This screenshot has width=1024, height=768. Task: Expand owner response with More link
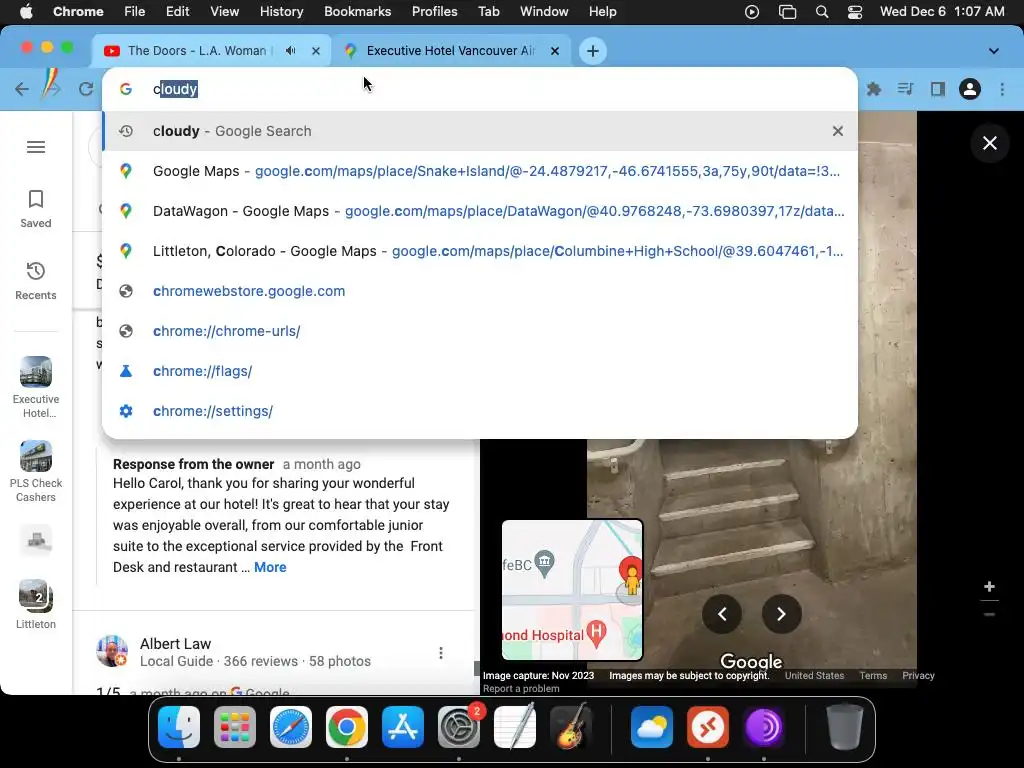[x=270, y=567]
